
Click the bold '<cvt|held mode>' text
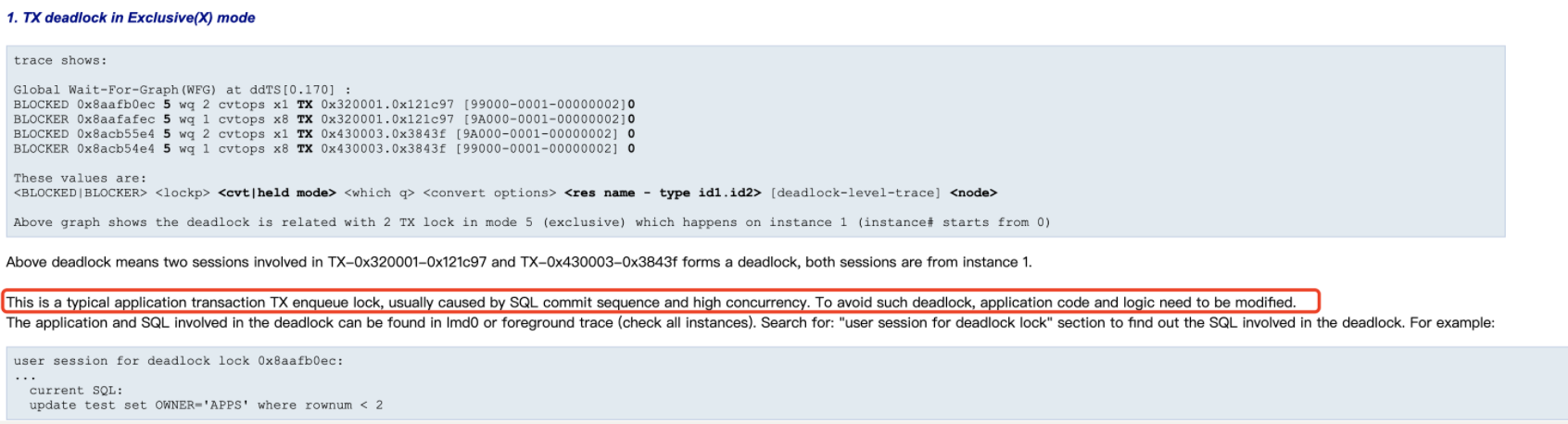coord(277,193)
